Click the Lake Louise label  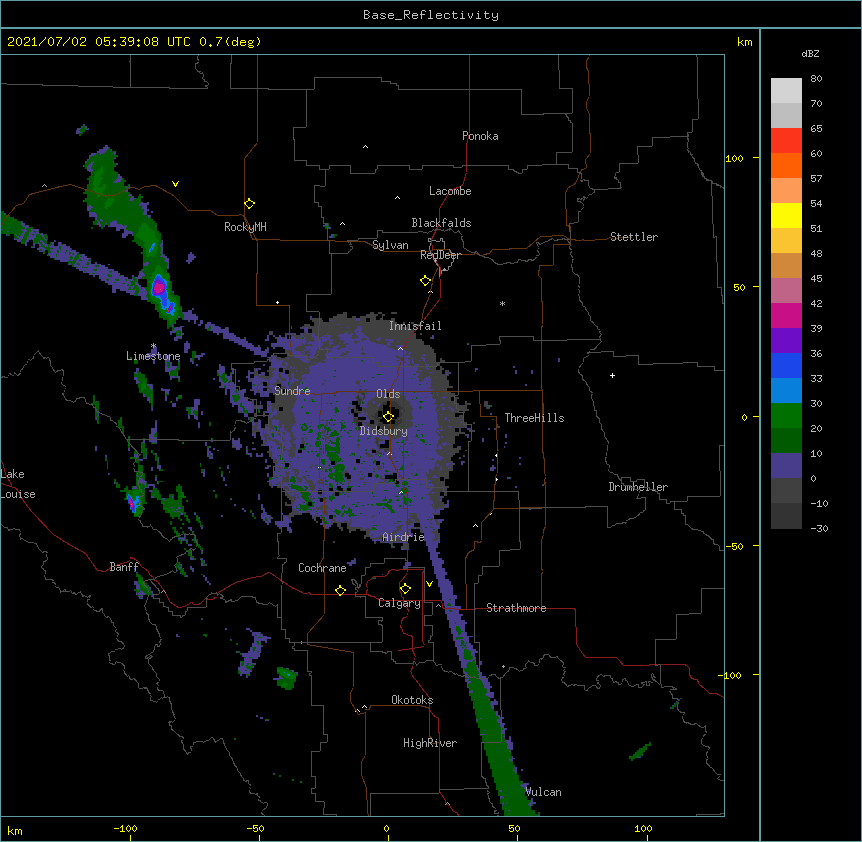16,484
